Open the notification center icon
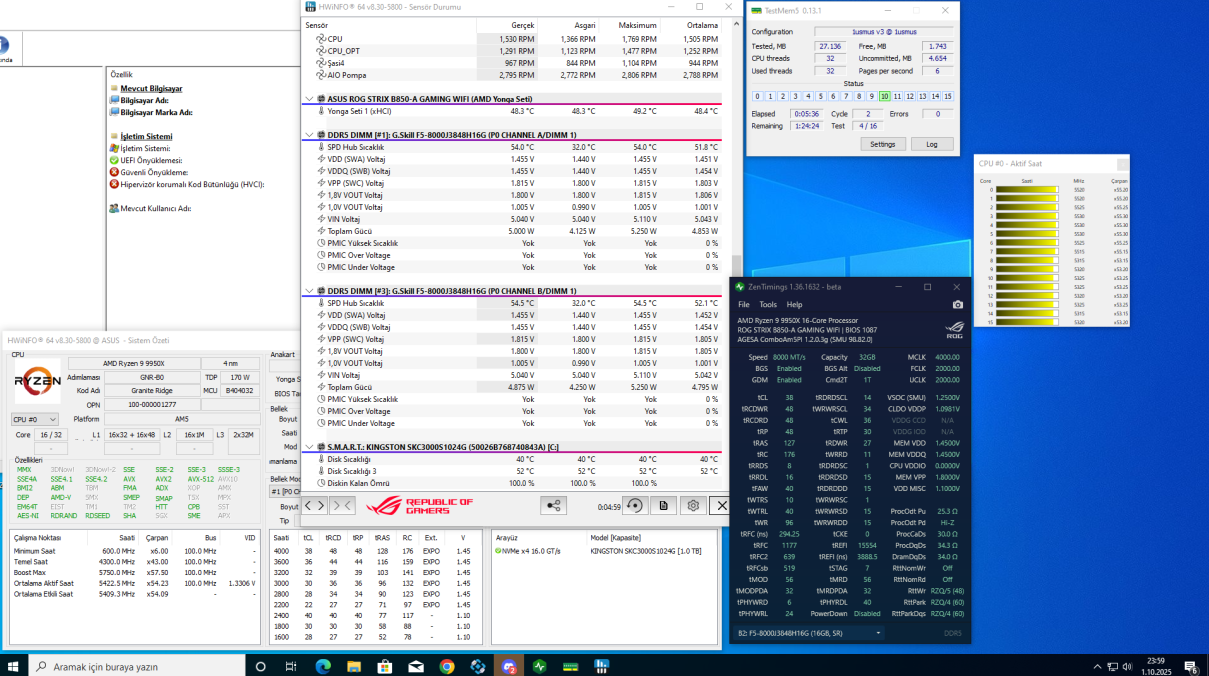 coord(1191,666)
